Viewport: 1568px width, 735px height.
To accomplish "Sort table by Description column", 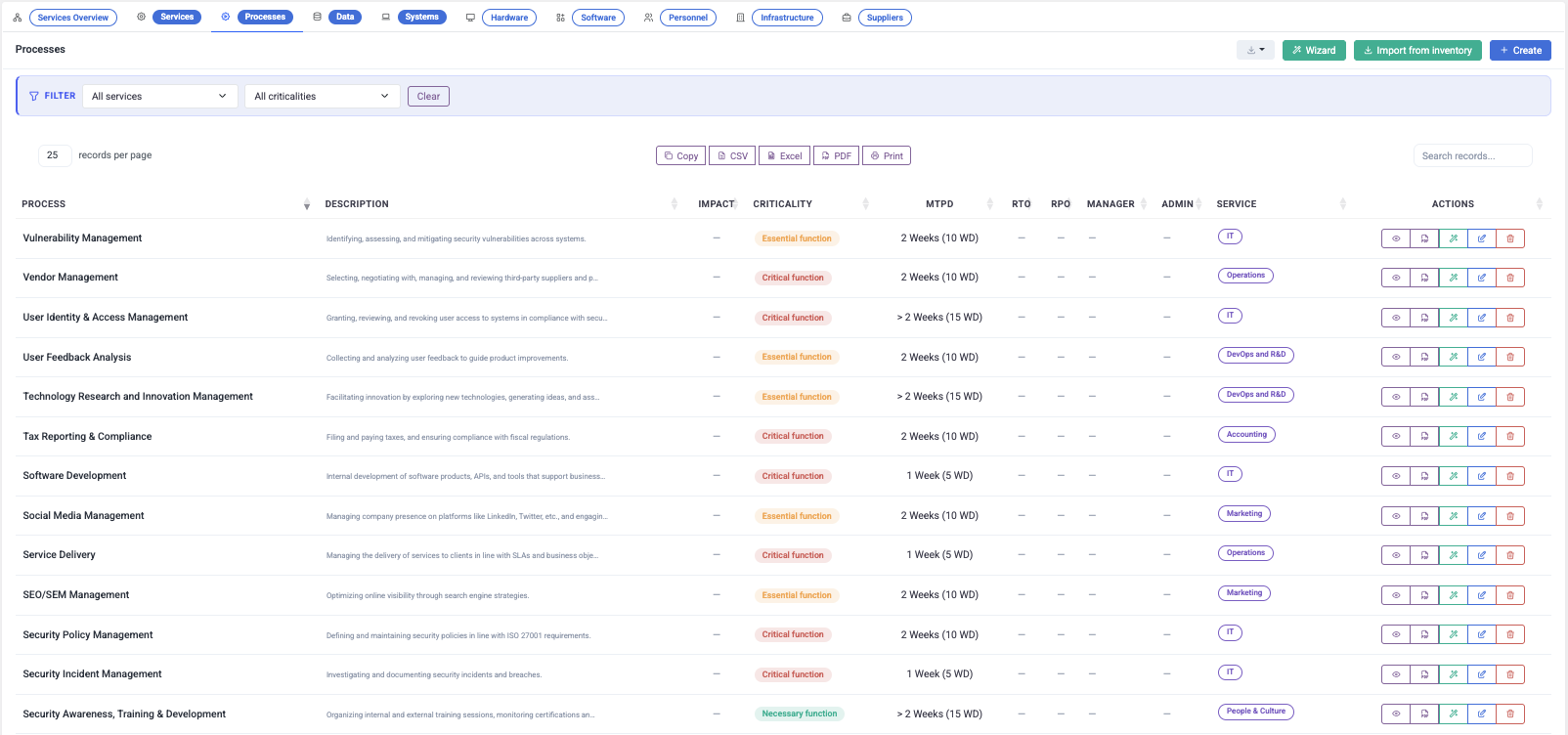I will (x=501, y=204).
